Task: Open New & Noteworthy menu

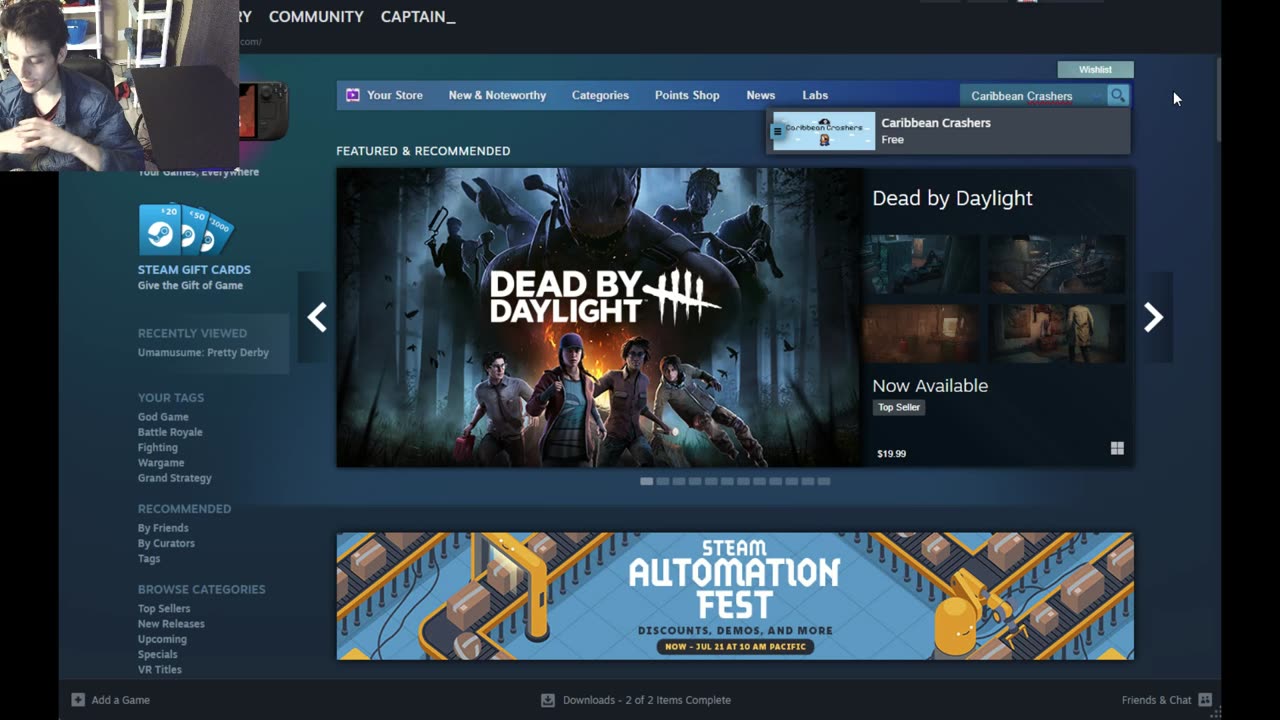Action: click(497, 95)
